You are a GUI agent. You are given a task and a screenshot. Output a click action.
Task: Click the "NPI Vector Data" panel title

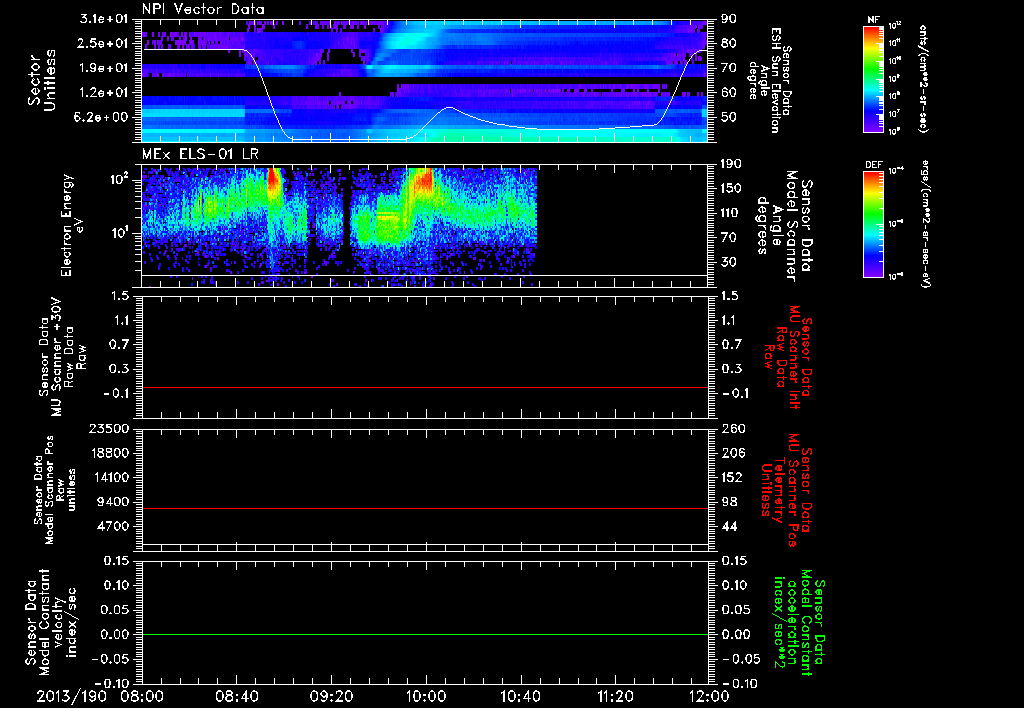(203, 9)
